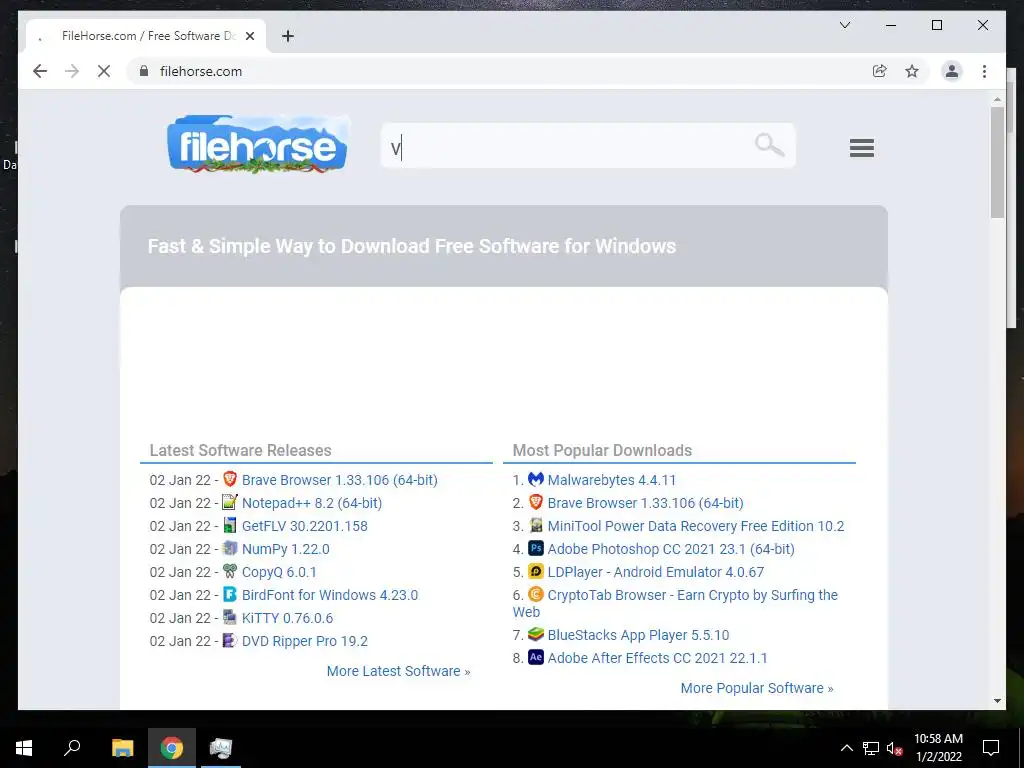This screenshot has height=768, width=1024.
Task: Open the notifications action center
Action: click(991, 748)
